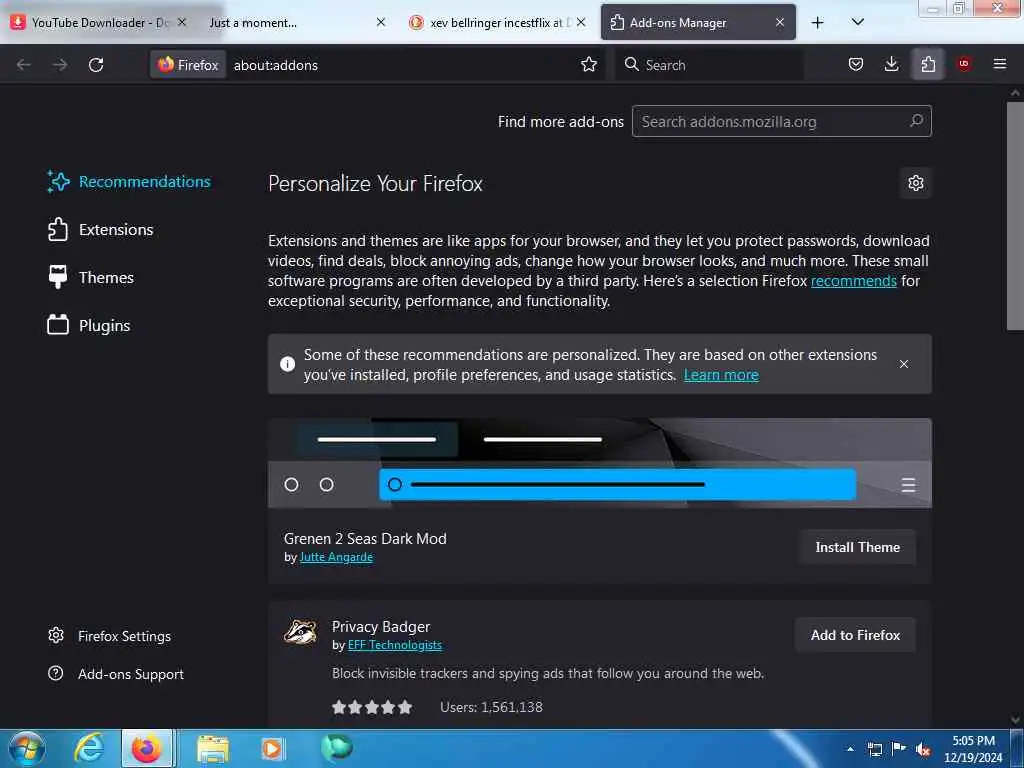Bookmark this page with the star icon
The width and height of the screenshot is (1024, 768).
(x=588, y=64)
